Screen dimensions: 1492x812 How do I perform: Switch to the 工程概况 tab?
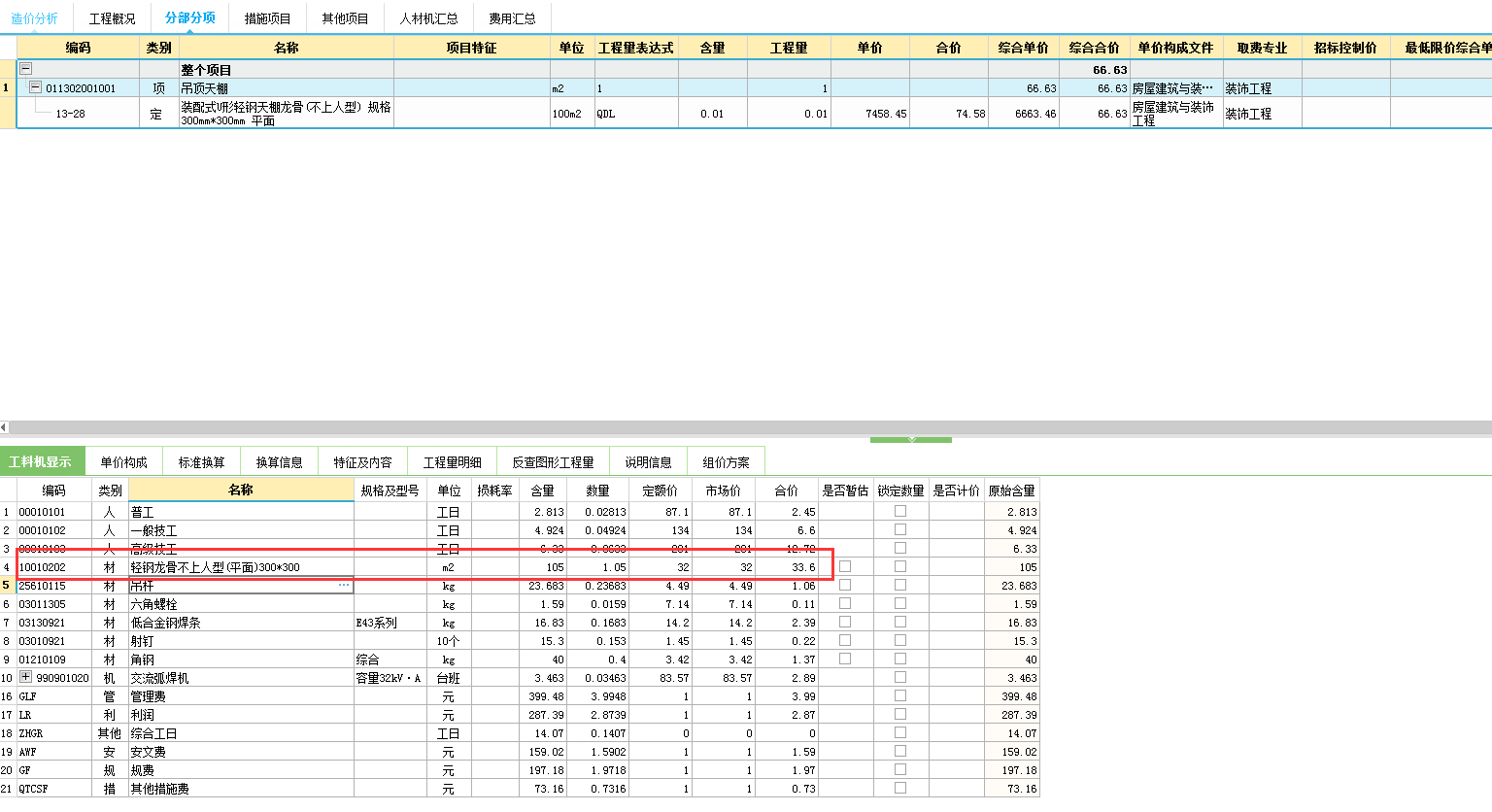(112, 18)
